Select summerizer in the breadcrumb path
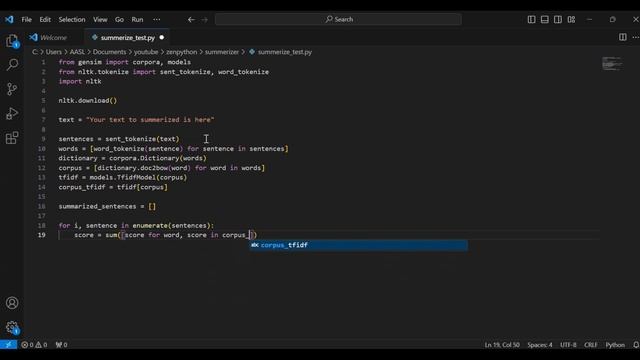 (222, 52)
